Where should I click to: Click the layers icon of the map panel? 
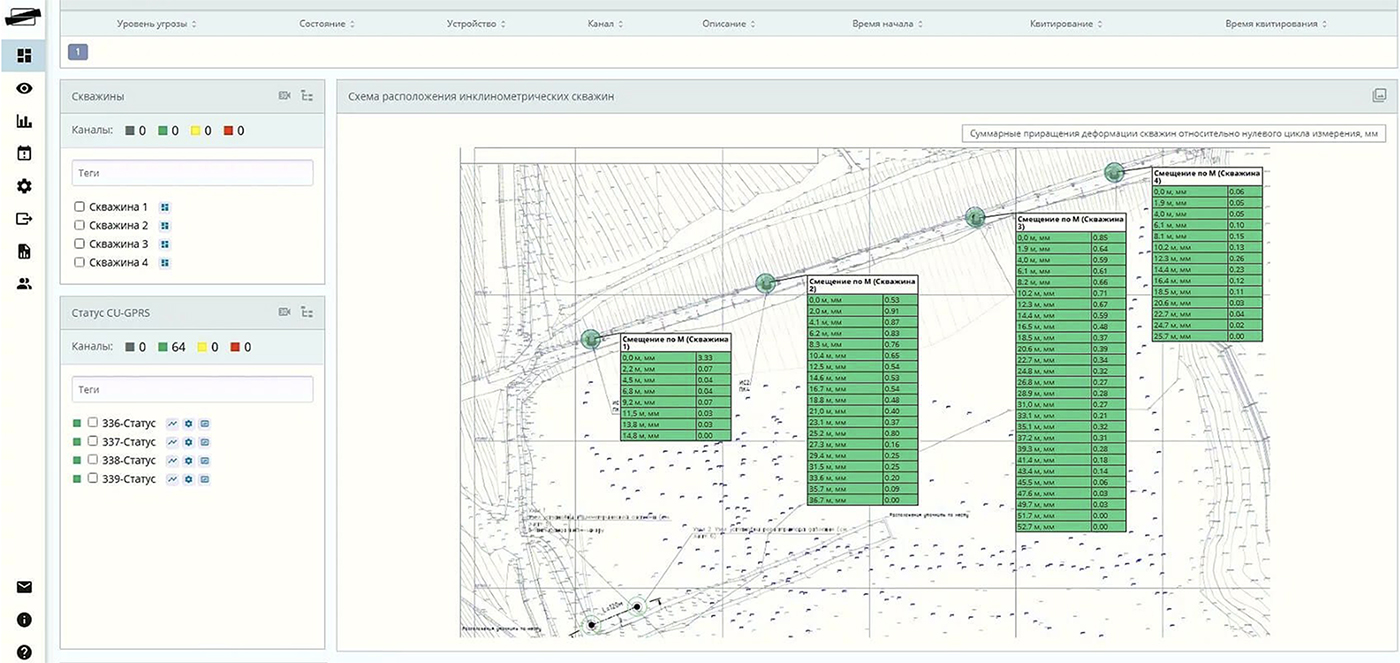click(1379, 96)
